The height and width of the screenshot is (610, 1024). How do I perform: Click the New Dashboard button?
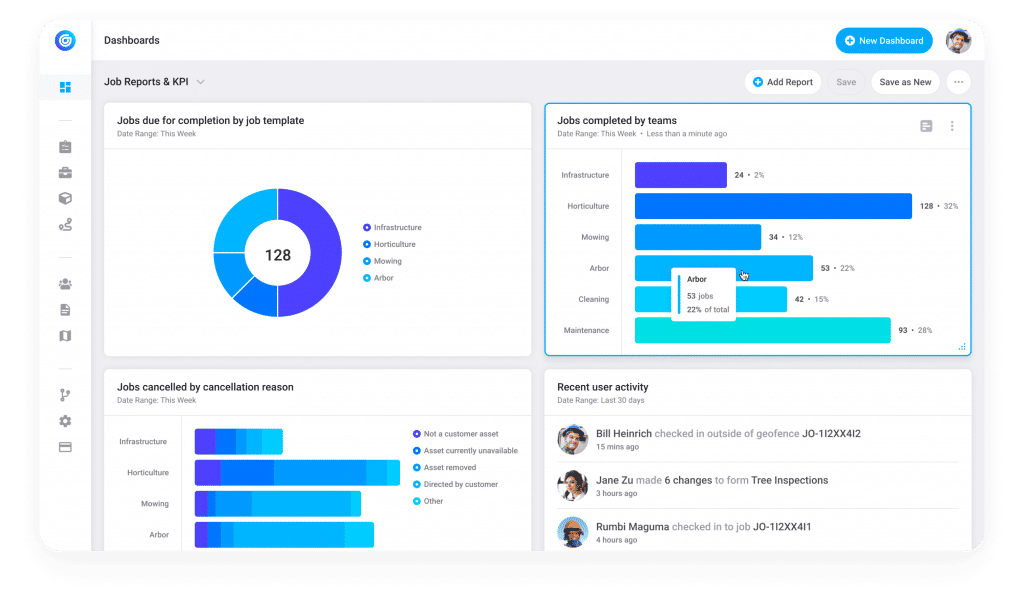(883, 40)
